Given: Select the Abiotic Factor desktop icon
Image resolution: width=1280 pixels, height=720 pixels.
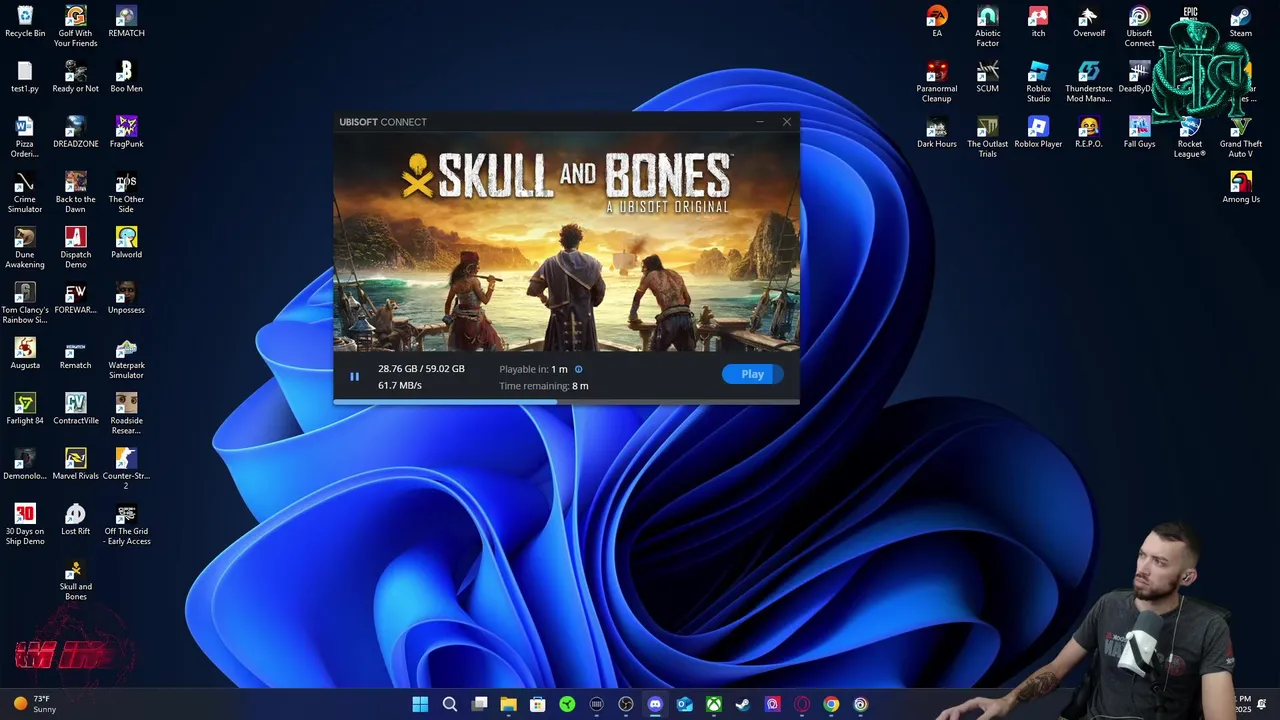Looking at the screenshot, I should [988, 26].
